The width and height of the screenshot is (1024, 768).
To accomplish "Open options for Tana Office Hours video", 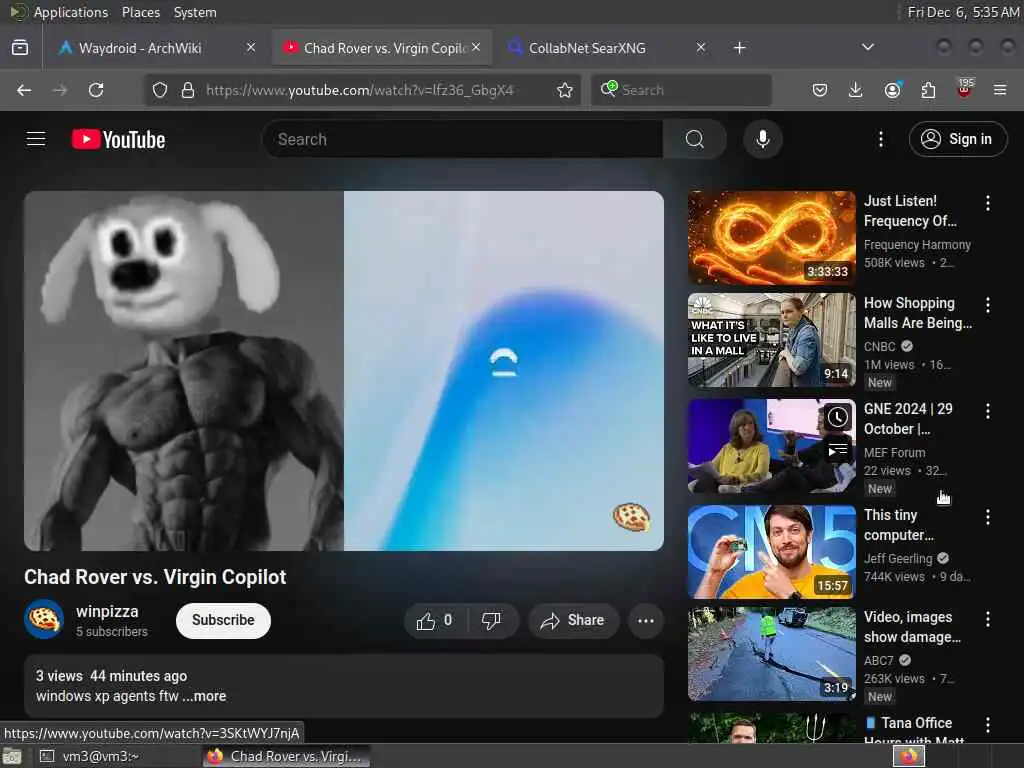I will [987, 724].
